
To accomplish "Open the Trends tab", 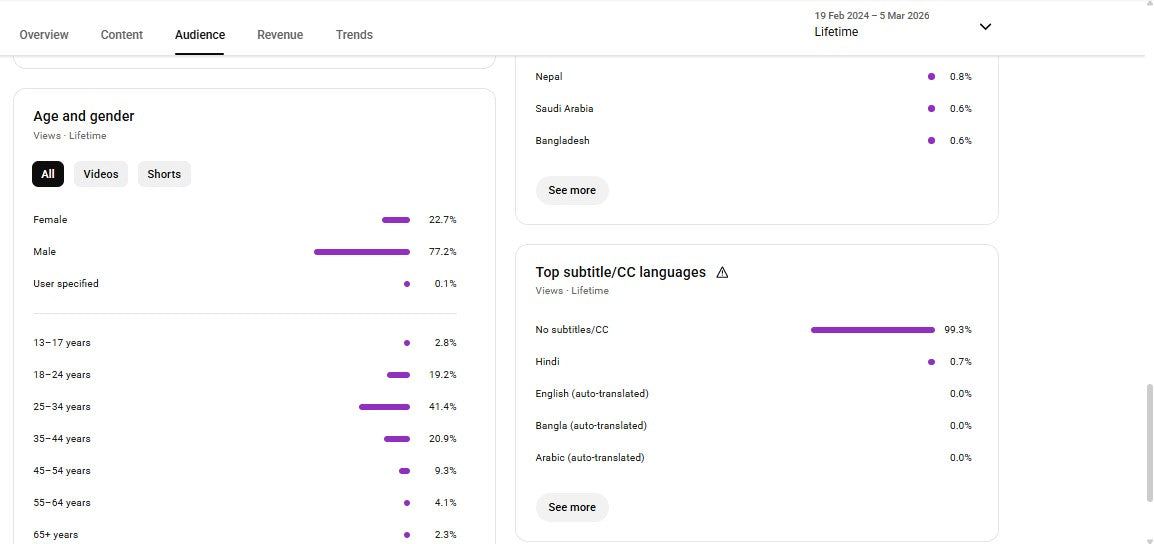I will (354, 35).
